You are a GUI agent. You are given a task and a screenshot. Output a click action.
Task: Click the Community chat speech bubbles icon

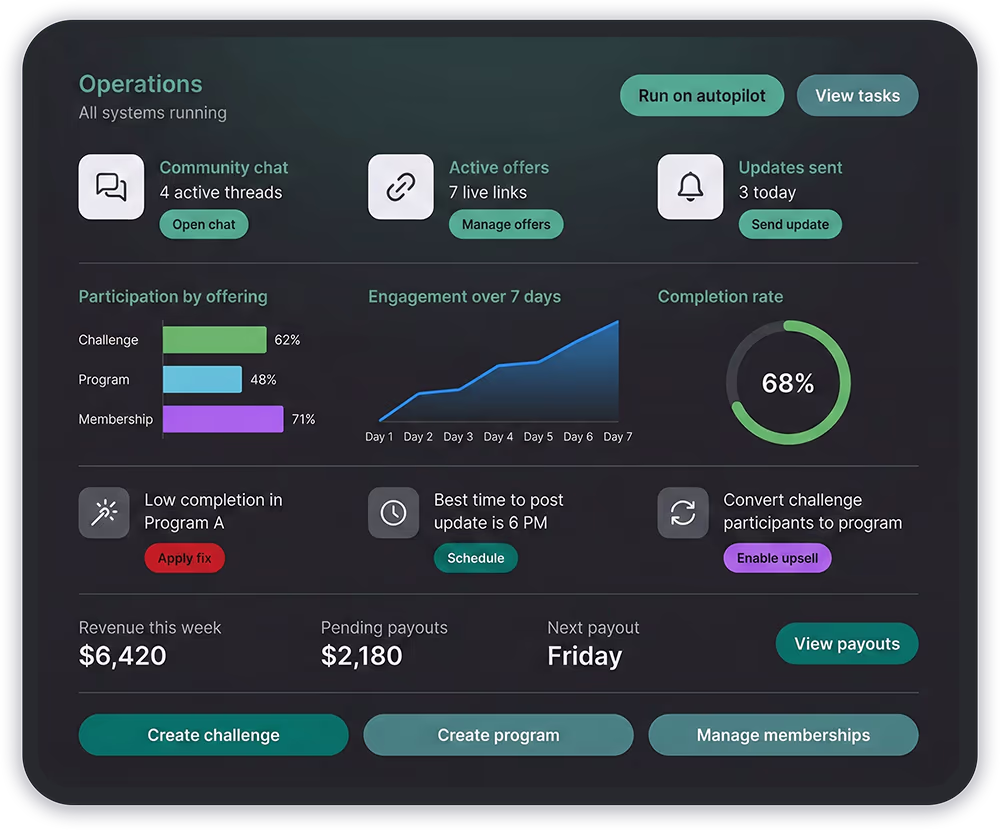(111, 187)
